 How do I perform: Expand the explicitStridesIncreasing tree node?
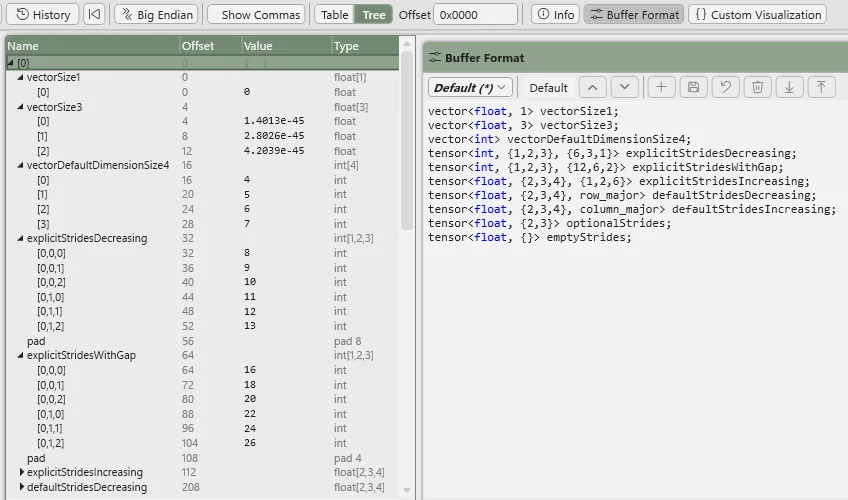tap(22, 472)
